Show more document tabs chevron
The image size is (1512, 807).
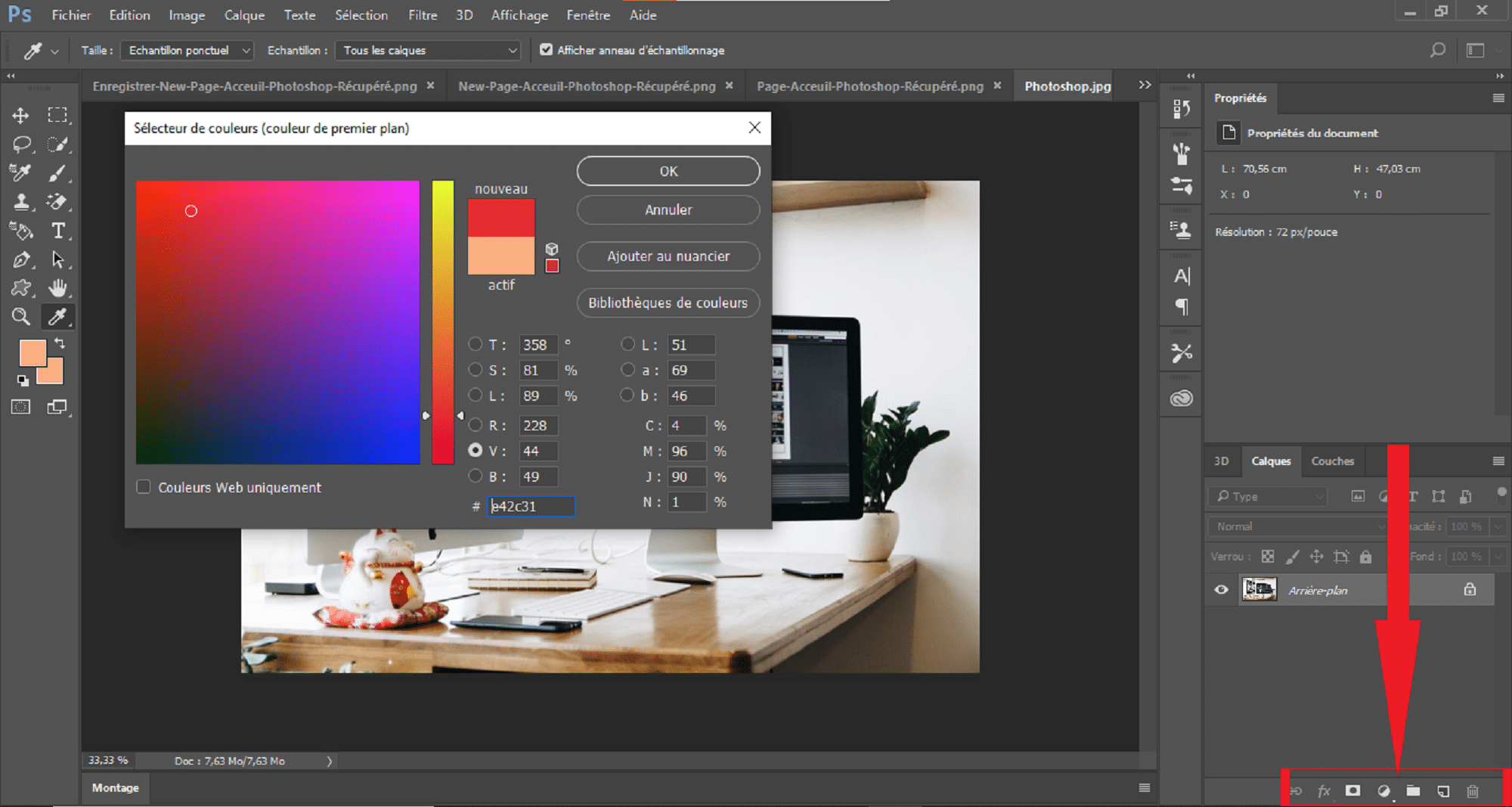point(1145,85)
